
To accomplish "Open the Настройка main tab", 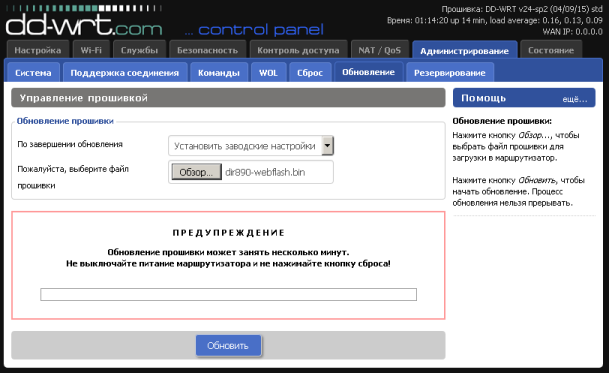I will [x=38, y=50].
